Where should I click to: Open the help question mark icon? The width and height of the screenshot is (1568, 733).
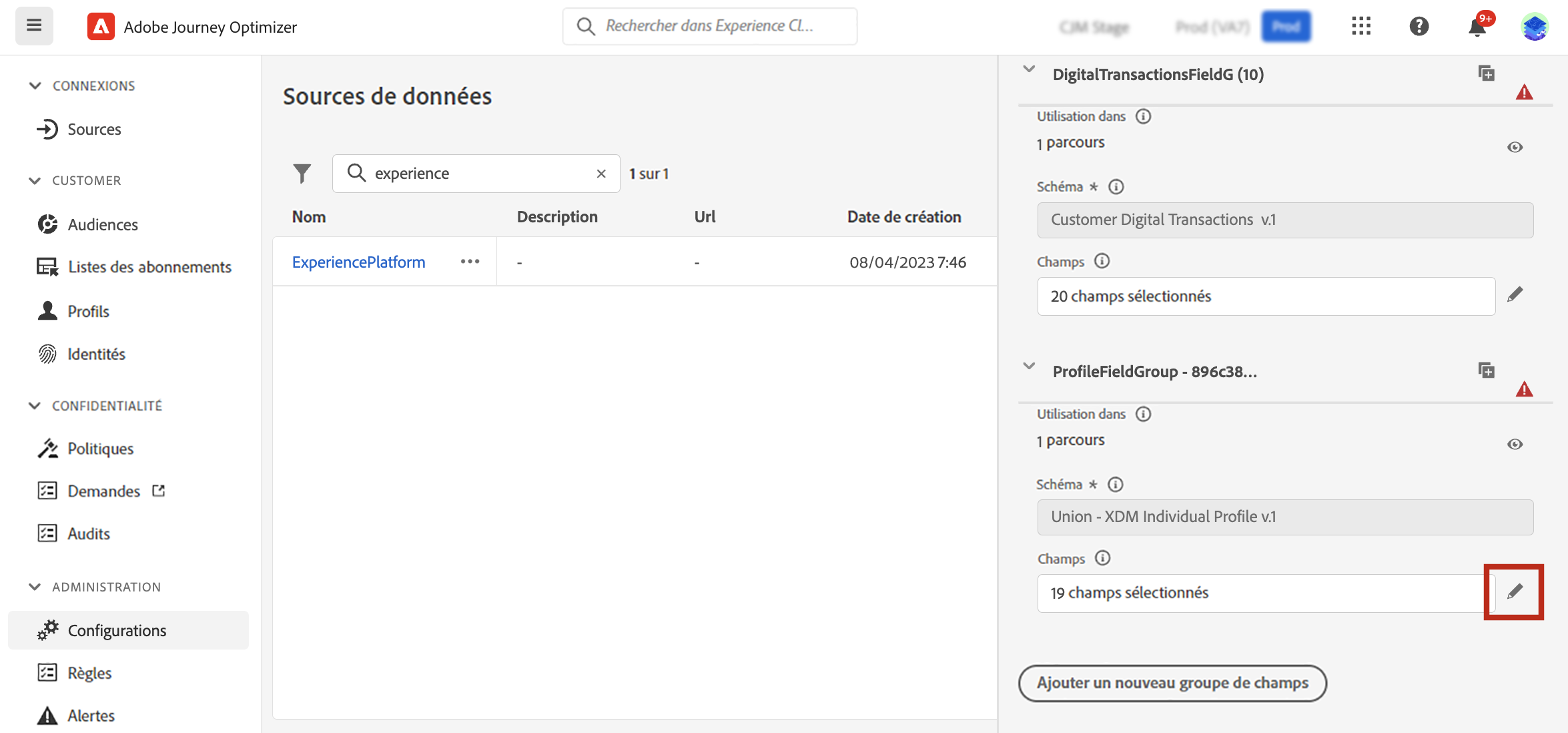[x=1419, y=26]
